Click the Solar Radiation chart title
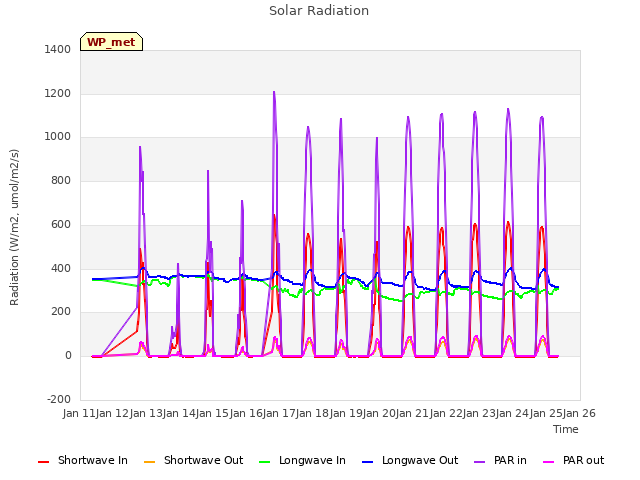Viewport: 640px width, 480px height. click(319, 11)
